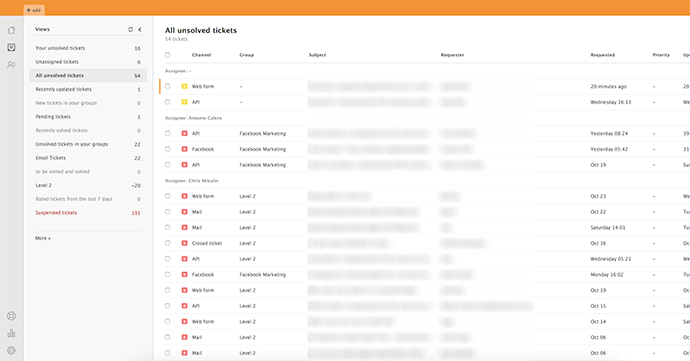The height and width of the screenshot is (361, 690).
Task: Click status icon of Oct 22 ticket
Action: pos(184,212)
